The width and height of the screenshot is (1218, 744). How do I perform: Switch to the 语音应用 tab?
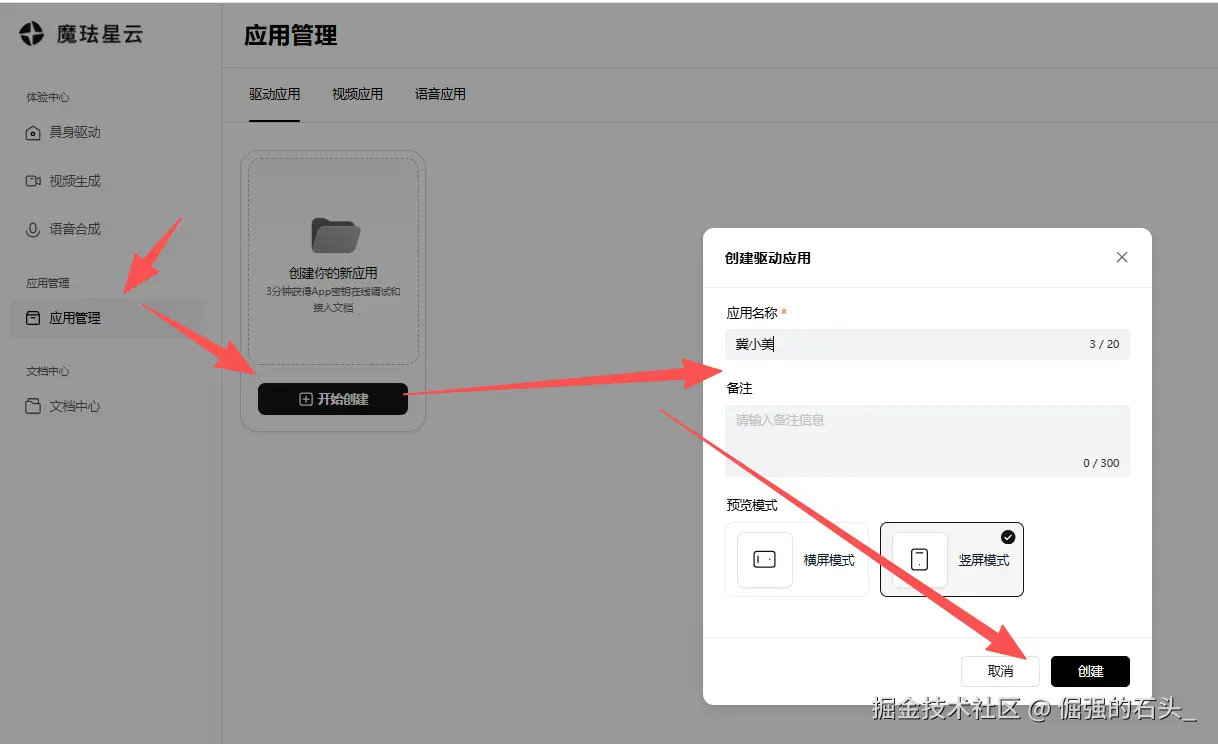click(x=440, y=94)
